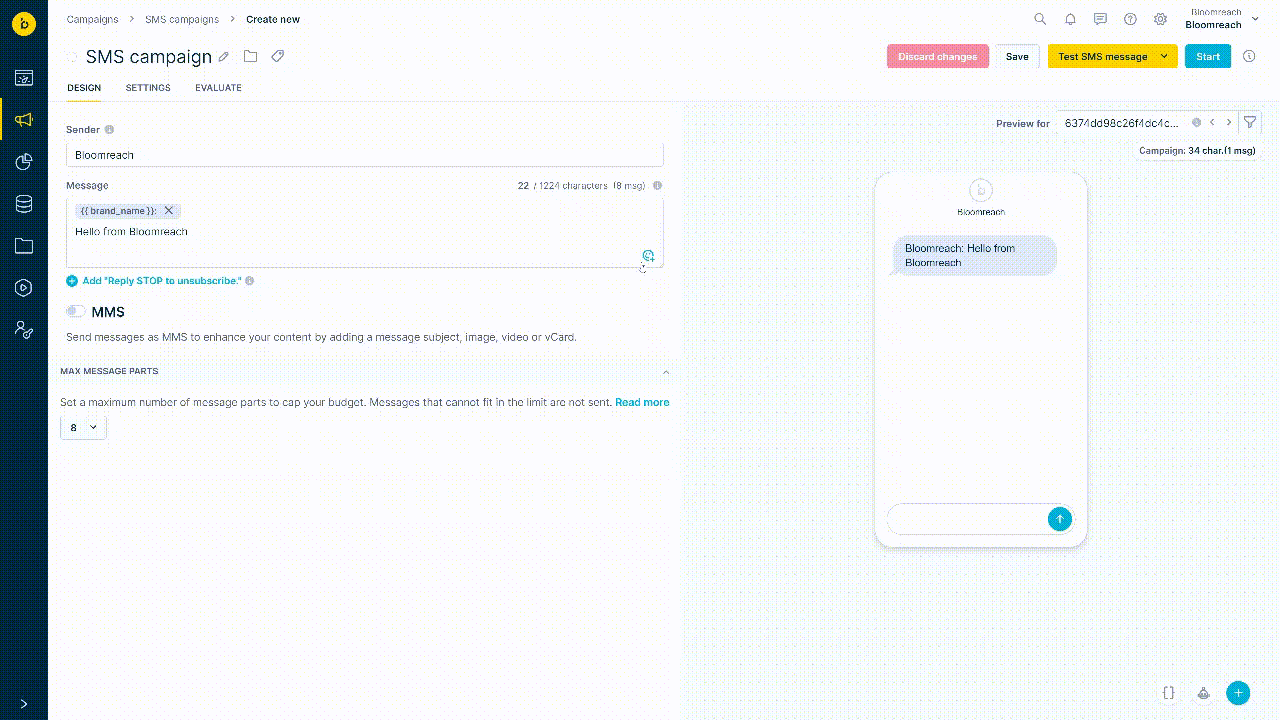
Task: Click the Discard changes button
Action: coord(938,56)
